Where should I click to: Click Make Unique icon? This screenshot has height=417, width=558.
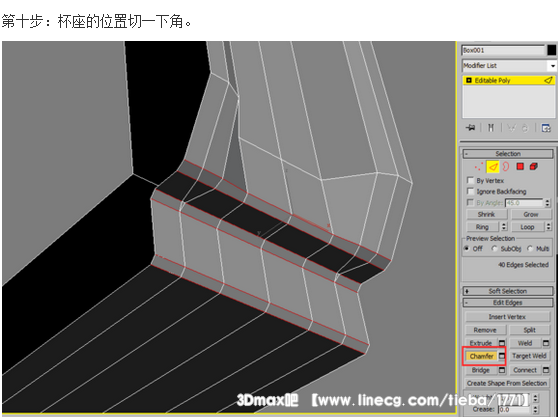click(511, 128)
